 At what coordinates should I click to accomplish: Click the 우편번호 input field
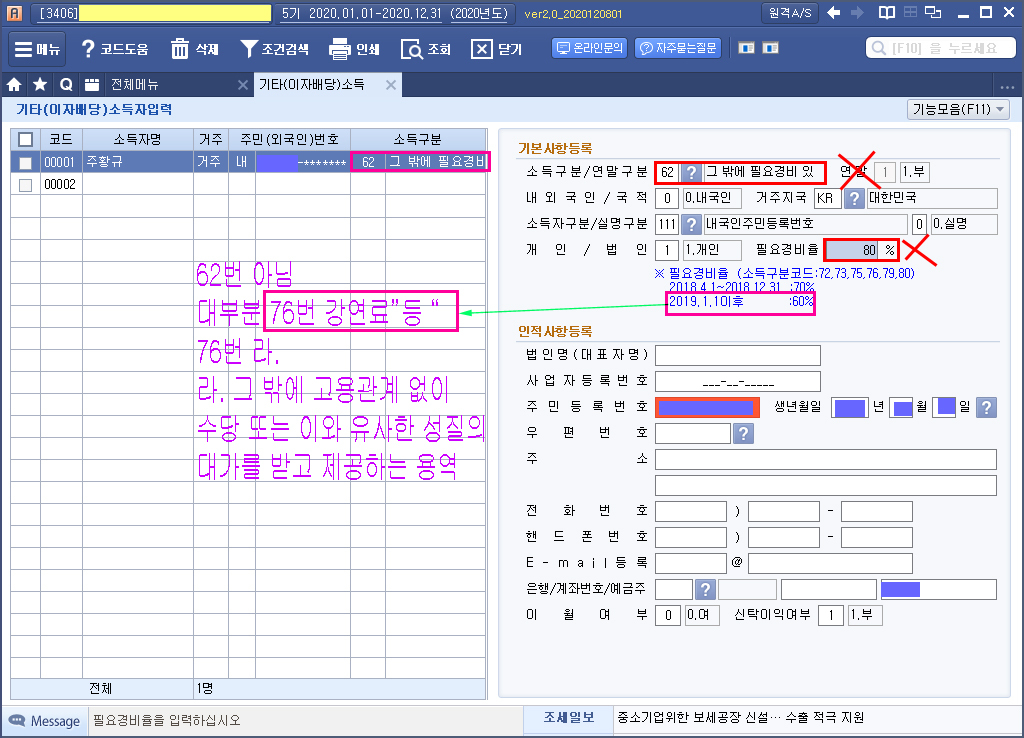coord(692,433)
